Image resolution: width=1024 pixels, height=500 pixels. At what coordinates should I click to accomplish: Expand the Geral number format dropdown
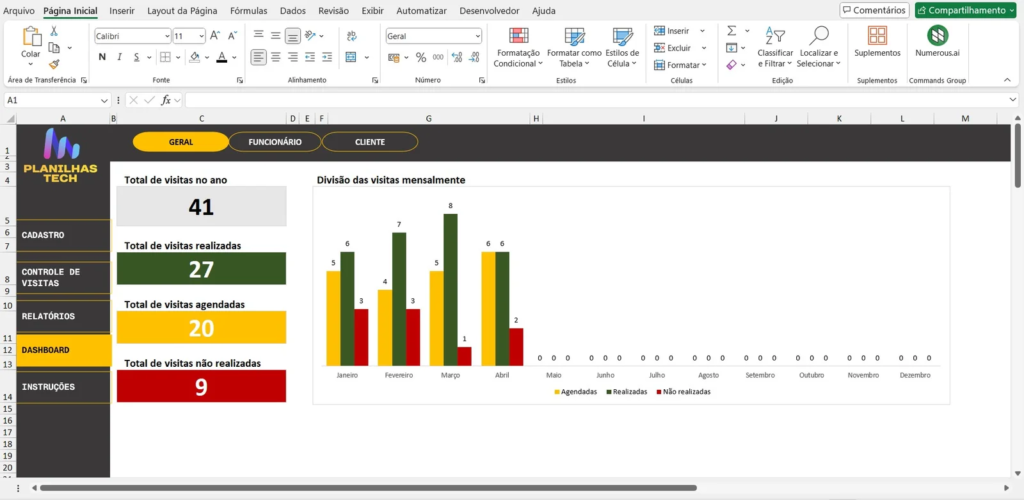tap(477, 35)
